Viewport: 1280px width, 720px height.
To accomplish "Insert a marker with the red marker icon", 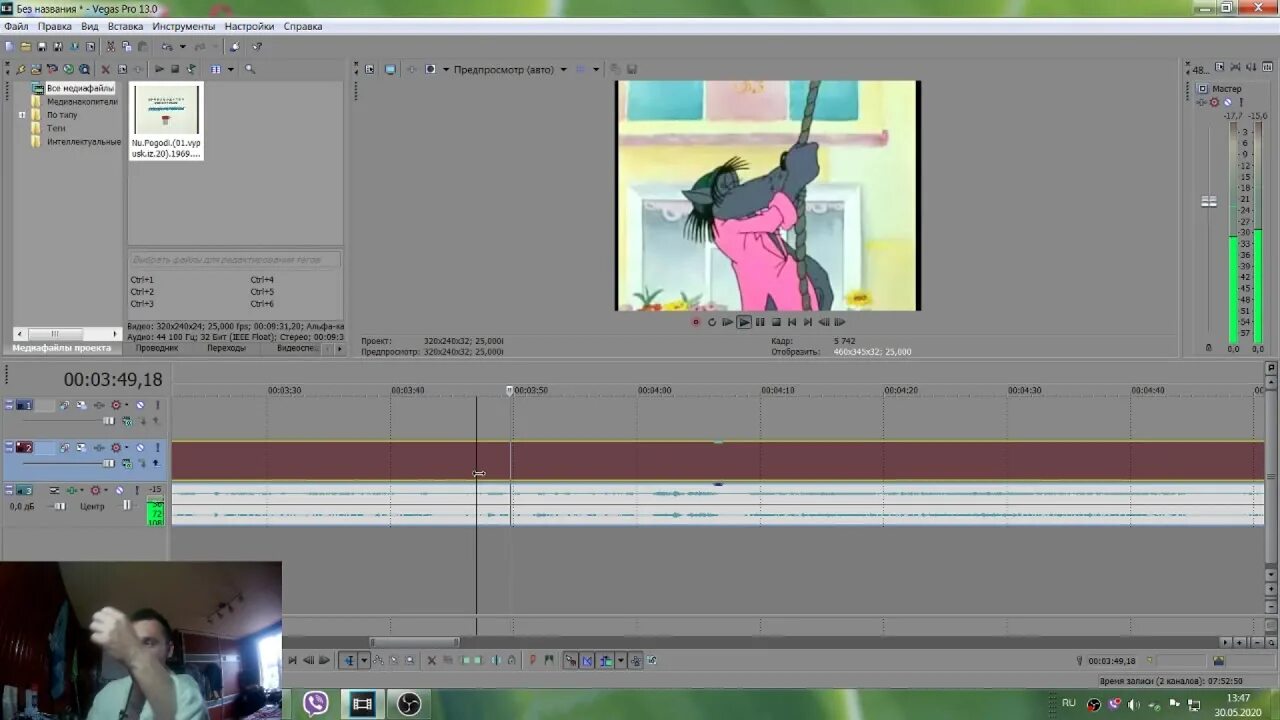I will (x=532, y=660).
